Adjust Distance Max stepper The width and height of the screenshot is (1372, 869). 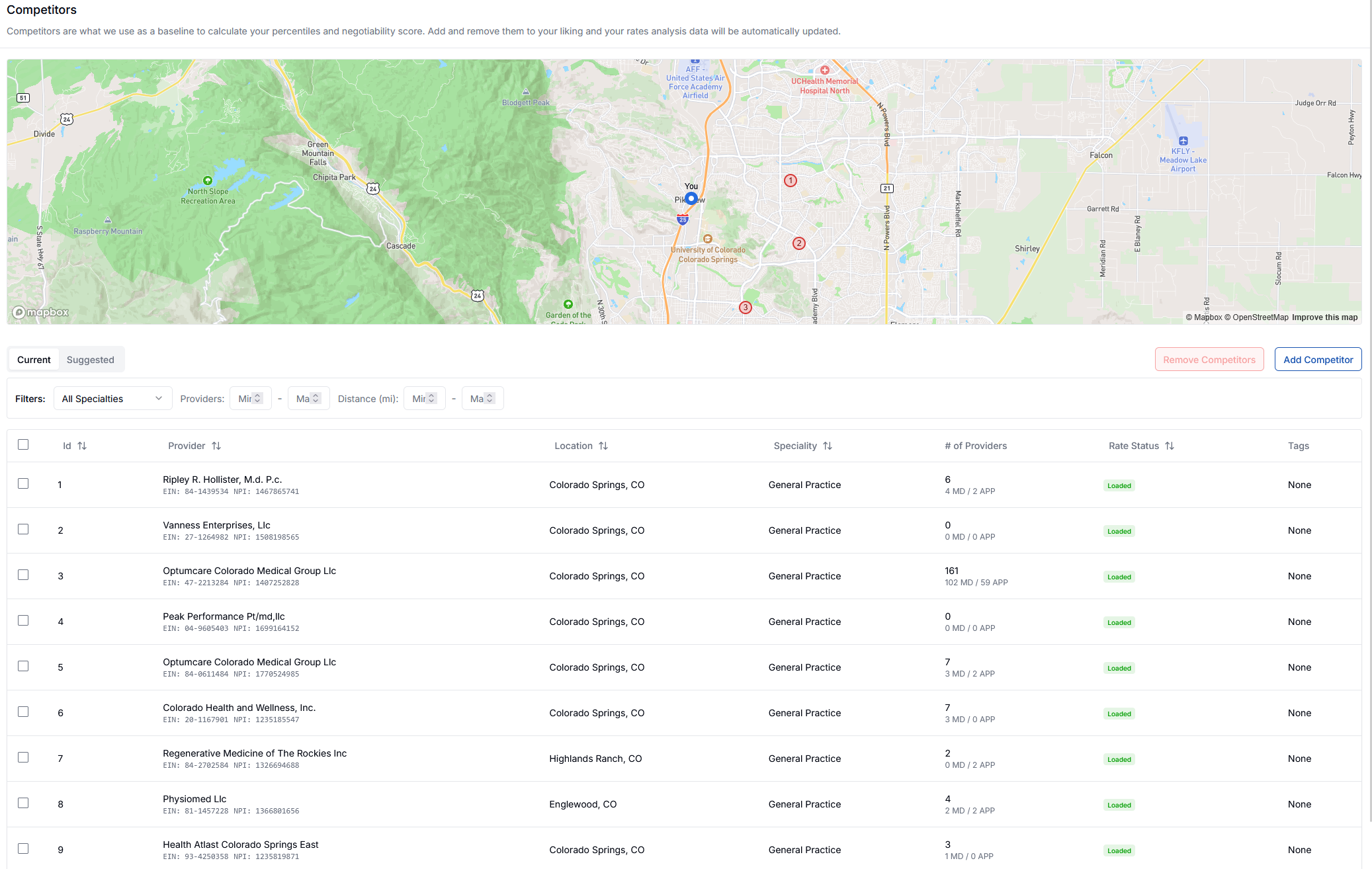click(x=490, y=398)
